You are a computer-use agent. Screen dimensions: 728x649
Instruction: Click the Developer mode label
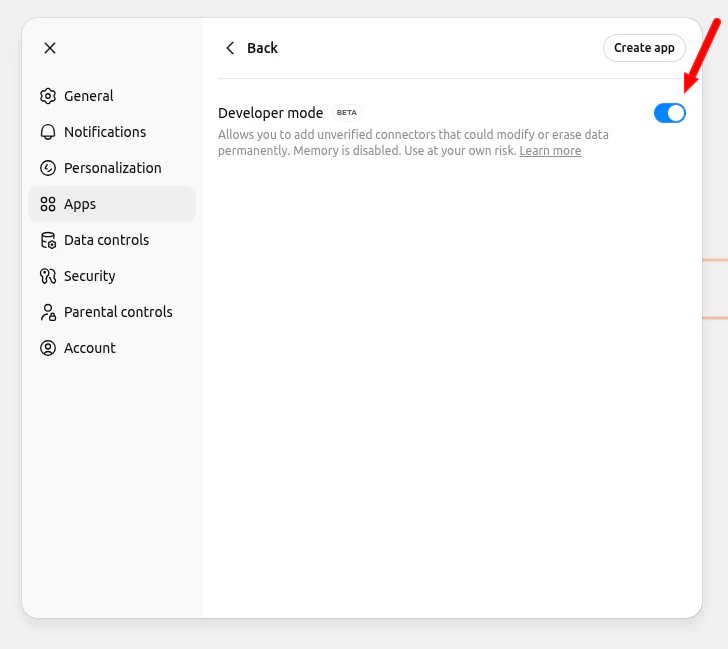271,113
